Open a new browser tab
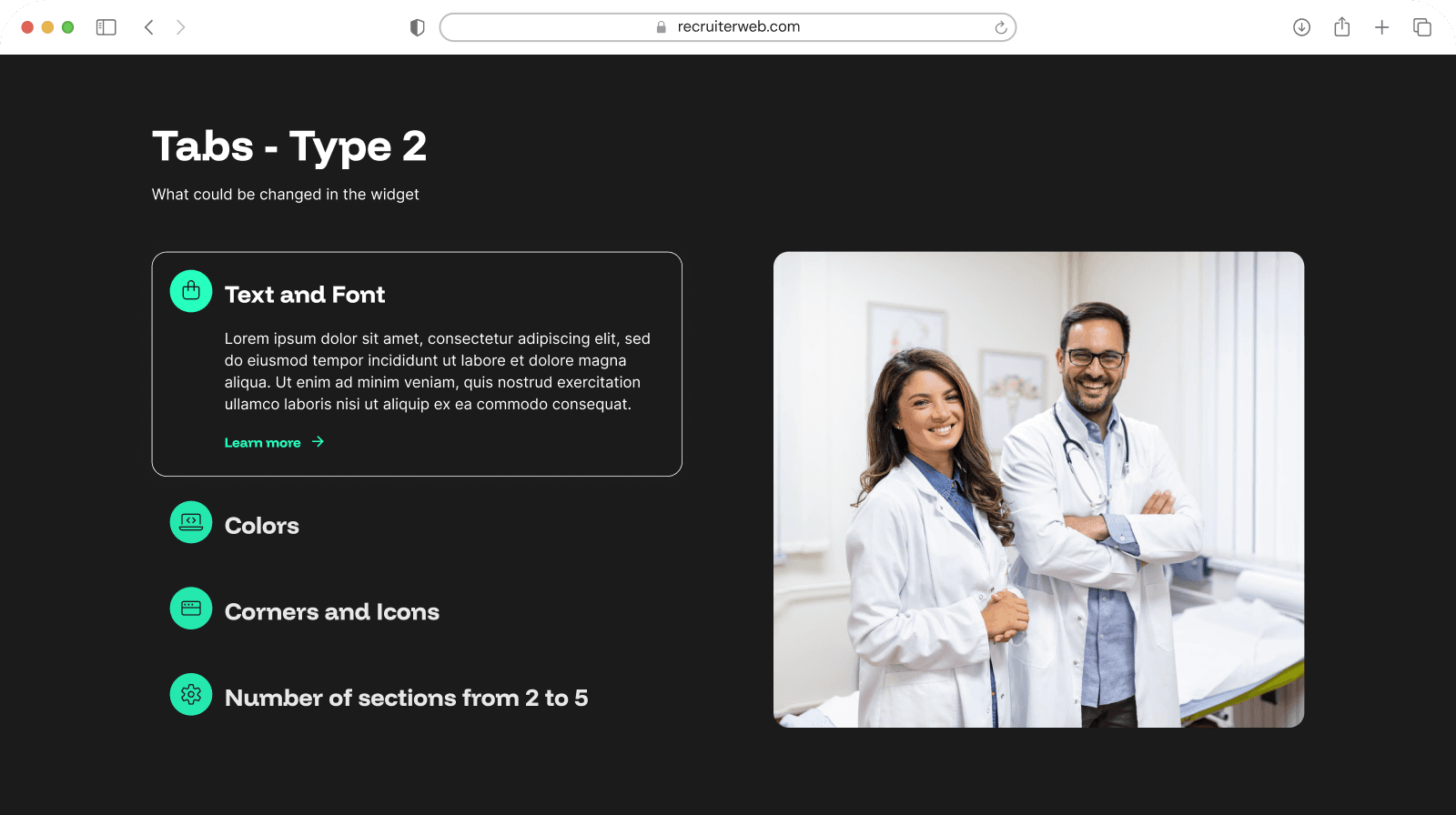The width and height of the screenshot is (1456, 815). pyautogui.click(x=1381, y=27)
